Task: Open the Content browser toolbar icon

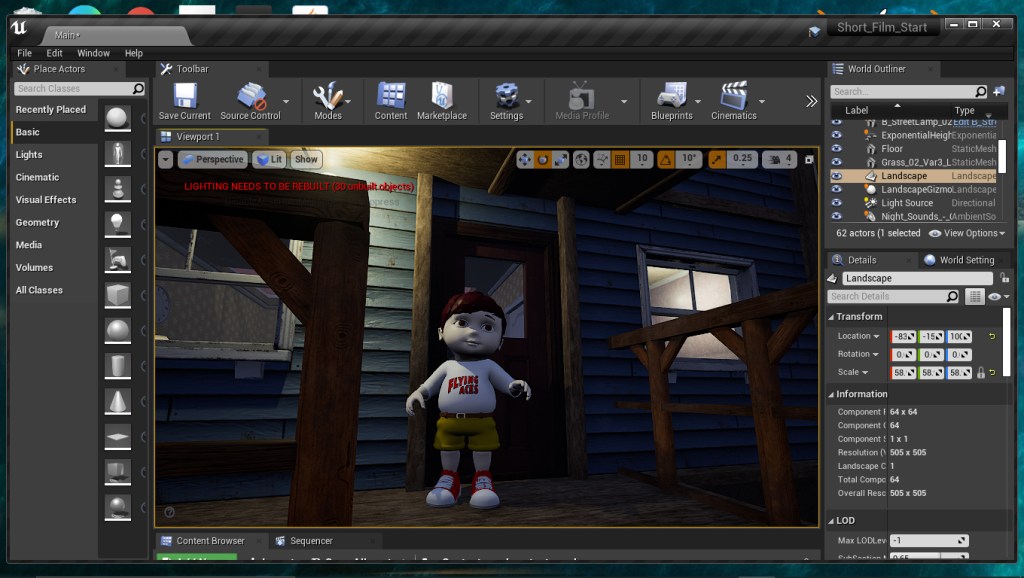Action: pos(391,96)
